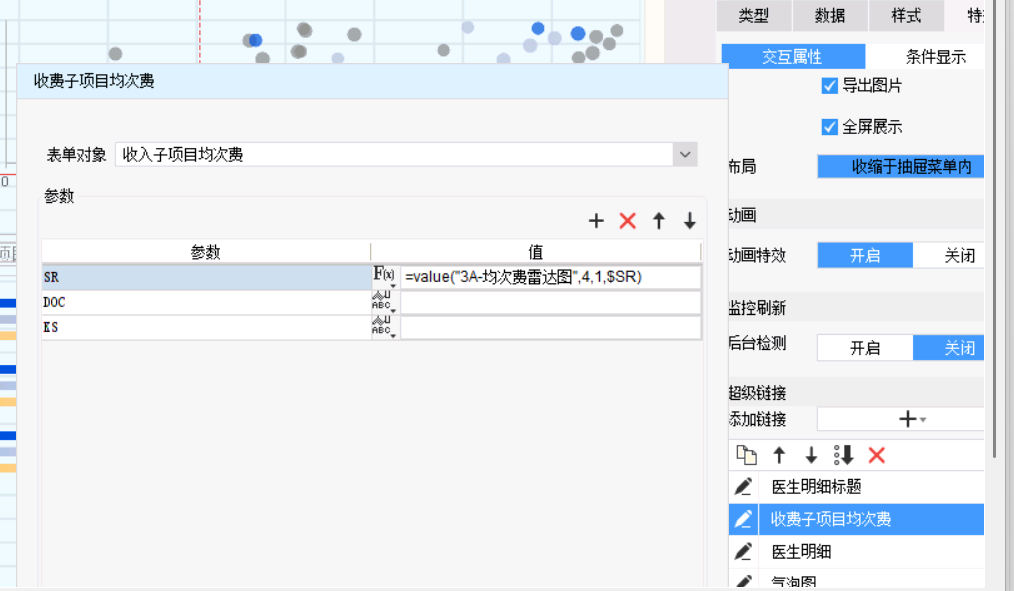Screen dimensions: 1014x591
Task: Open value type selector for DOC
Action: tap(384, 302)
